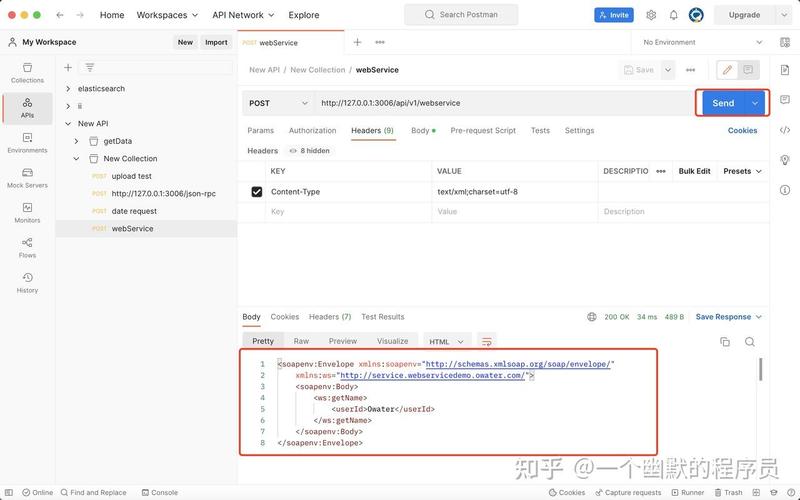Copy the response body
800x500 pixels.
(x=724, y=342)
